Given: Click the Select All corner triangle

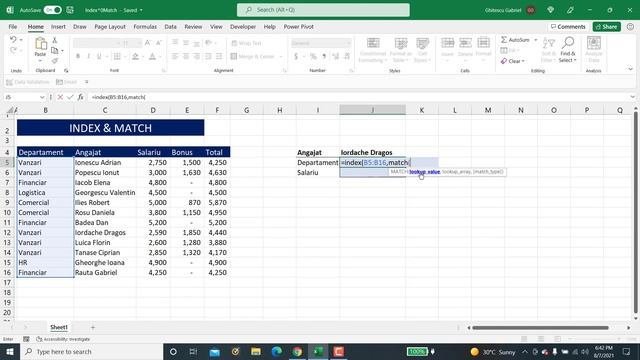Looking at the screenshot, I should click(x=11, y=110).
